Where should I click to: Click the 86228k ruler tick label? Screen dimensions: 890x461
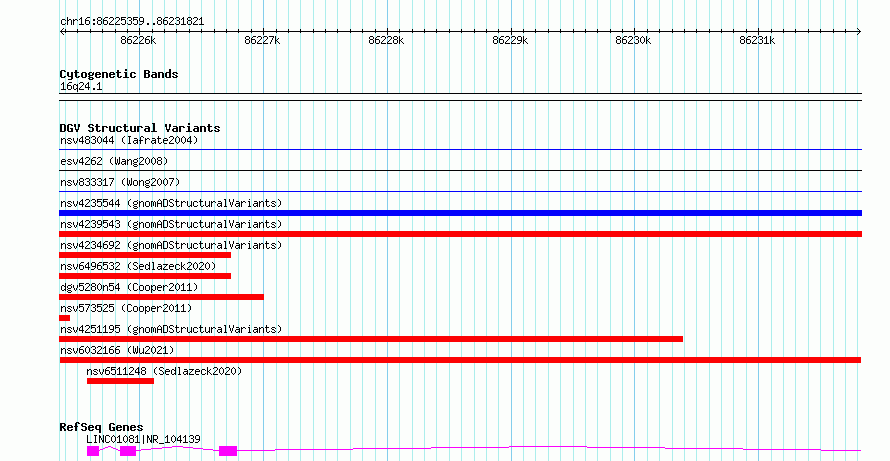[386, 41]
